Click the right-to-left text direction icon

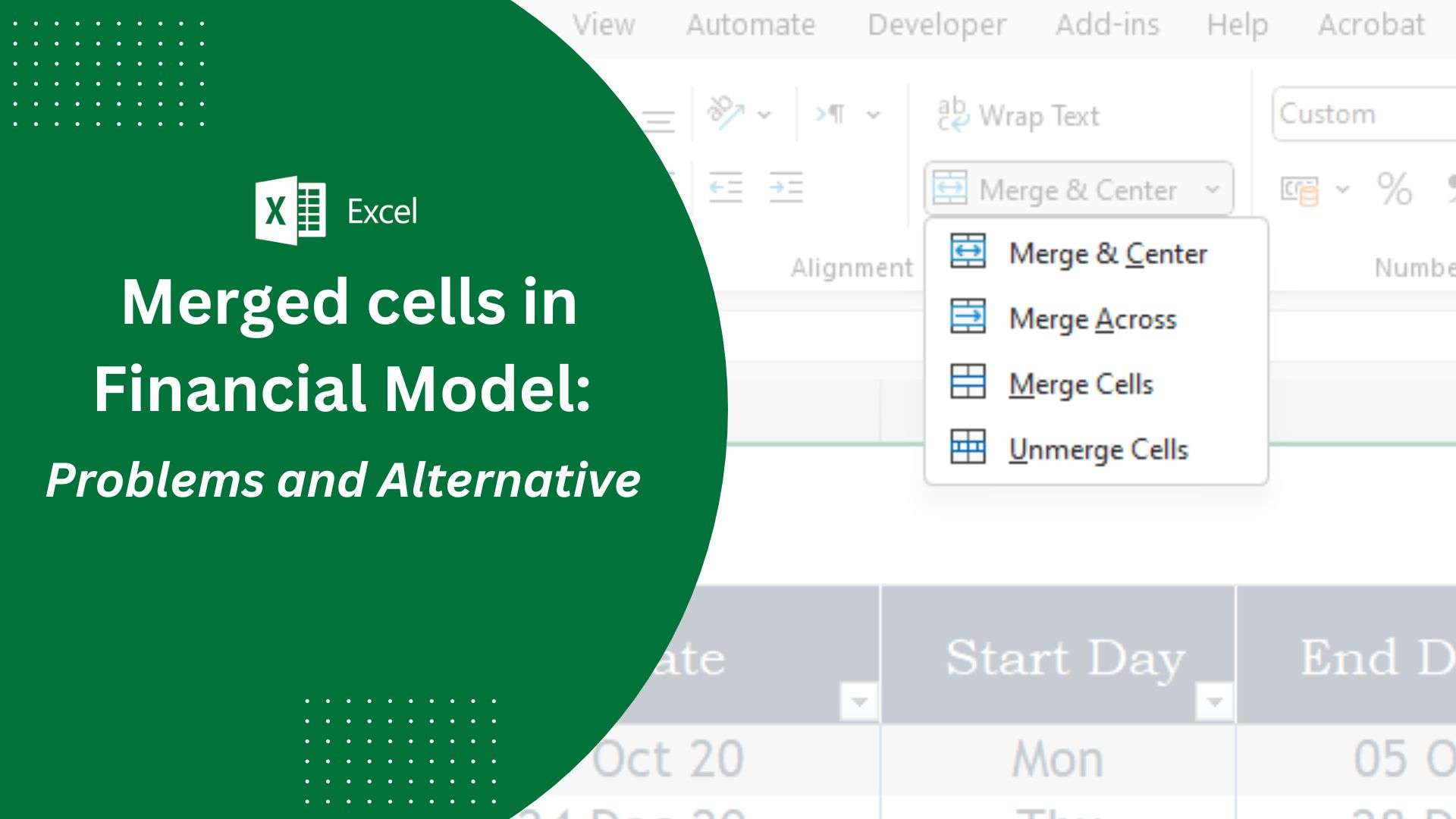point(831,115)
